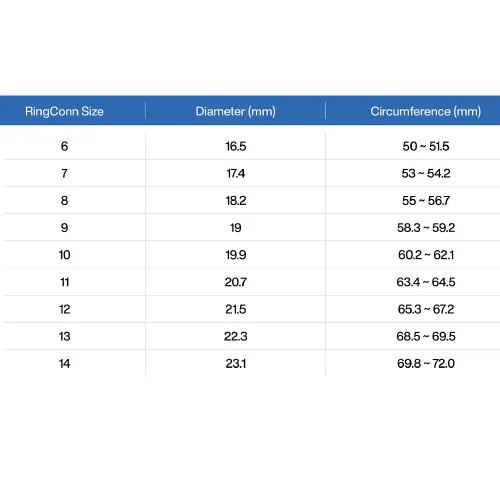Screen dimensions: 500x500
Task: Click the 19.9 diameter value
Action: 236,255
